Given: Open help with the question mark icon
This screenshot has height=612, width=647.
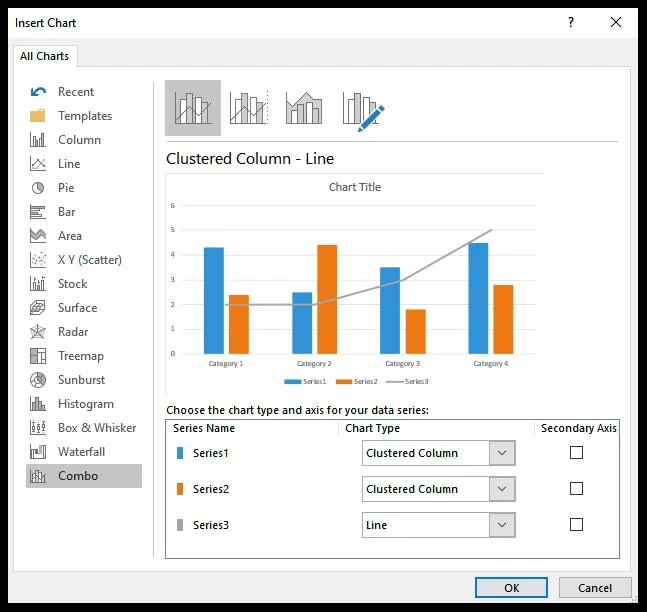Looking at the screenshot, I should (x=571, y=22).
